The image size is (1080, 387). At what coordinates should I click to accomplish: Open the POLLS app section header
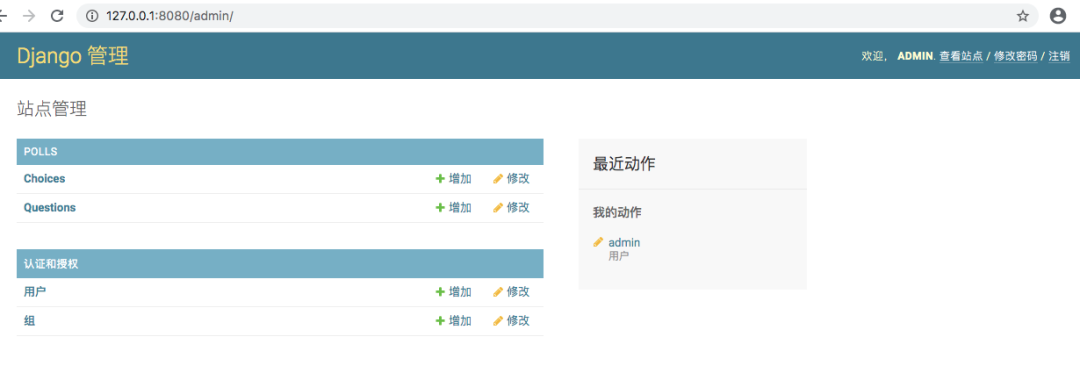click(x=41, y=151)
